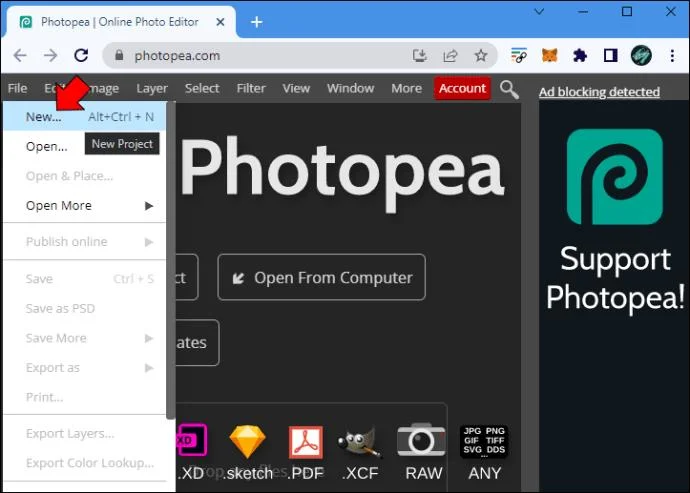This screenshot has height=493, width=690.
Task: Click the link-list extension icon
Action: [519, 55]
